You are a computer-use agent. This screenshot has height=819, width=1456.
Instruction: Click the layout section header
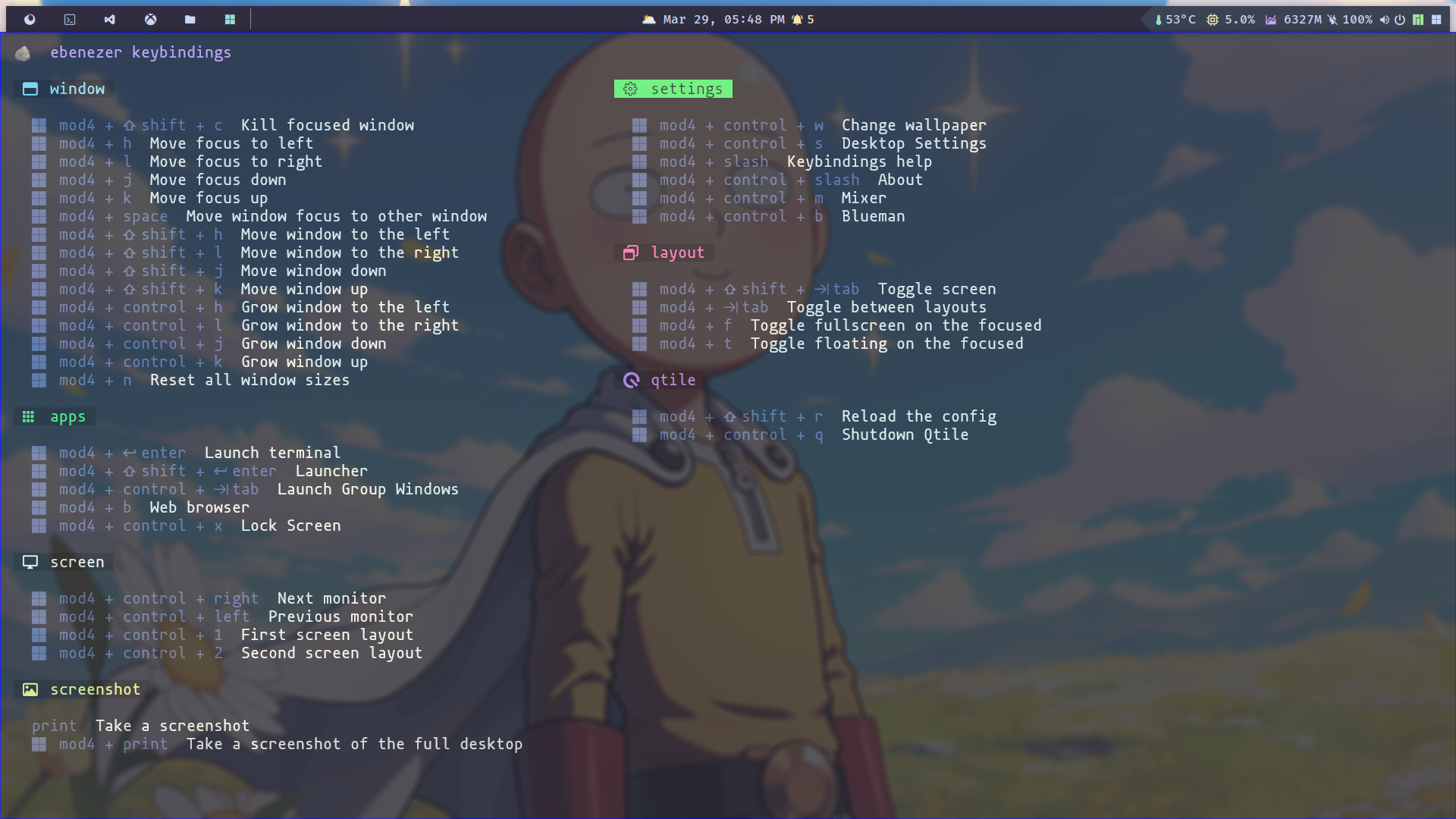coord(664,253)
